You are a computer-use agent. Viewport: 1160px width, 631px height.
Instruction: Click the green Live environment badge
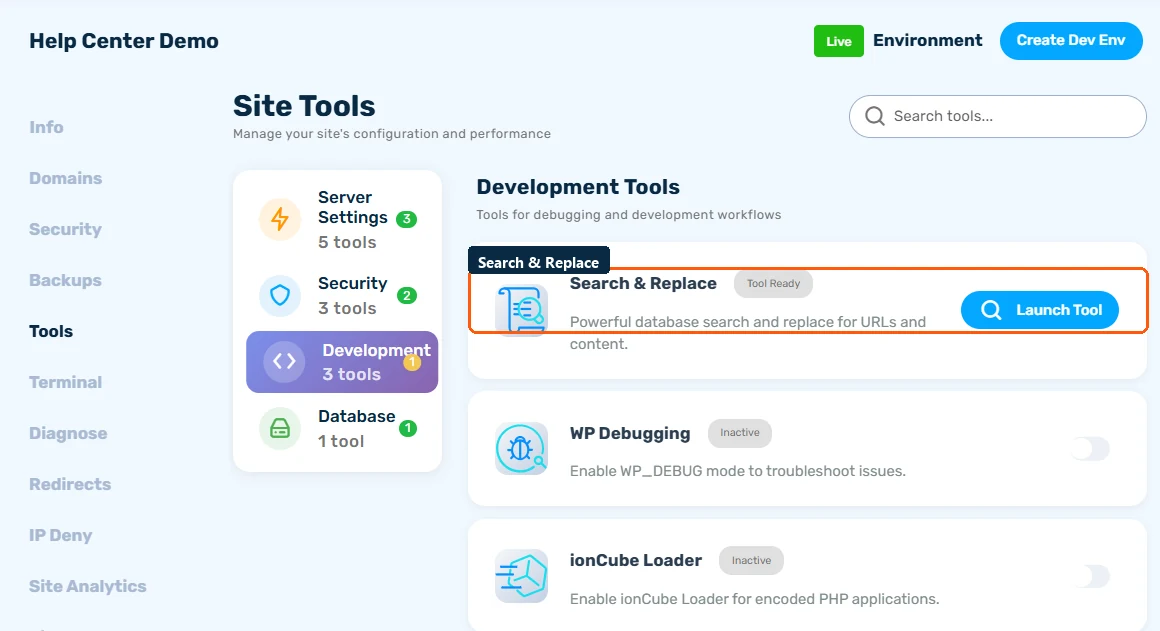click(x=838, y=41)
